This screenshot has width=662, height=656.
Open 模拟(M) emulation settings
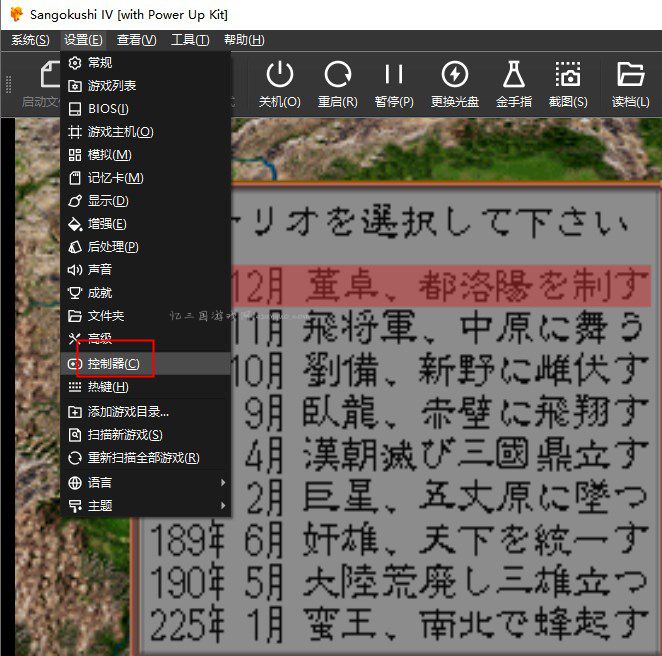(146, 155)
